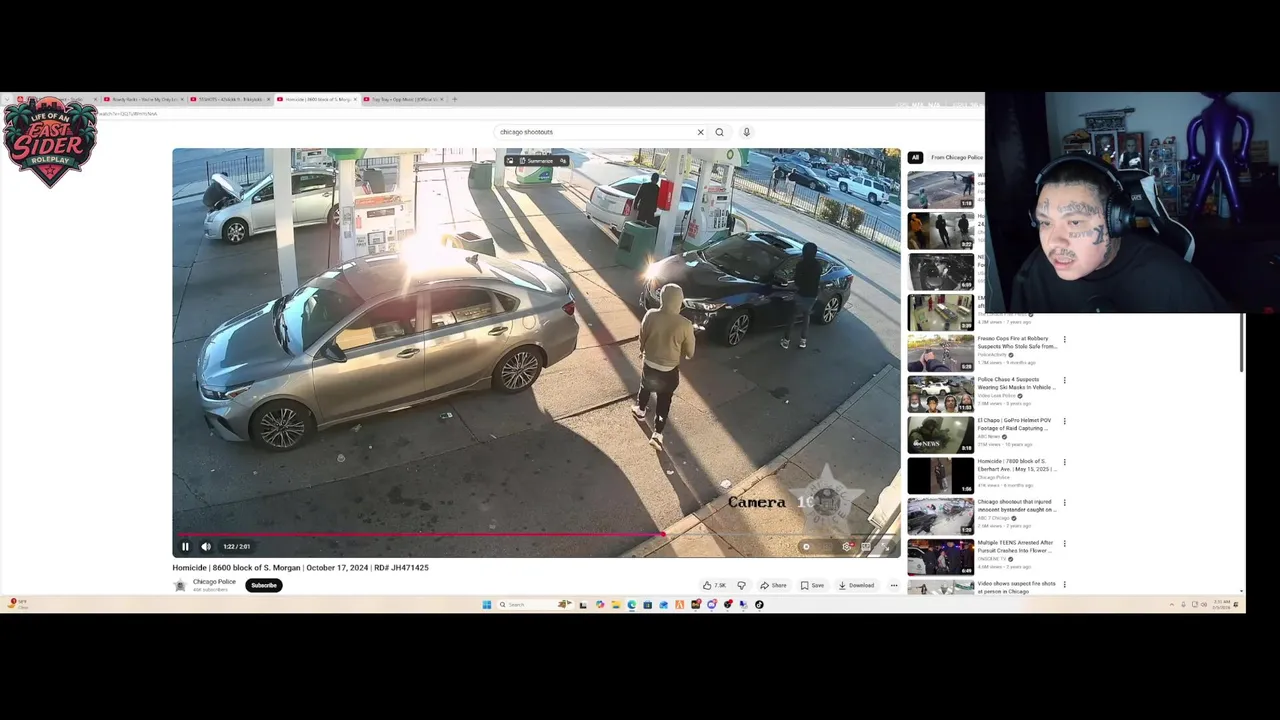Screen dimensions: 1280x720
Task: Open options menu for 'Video shows suspect fire' video
Action: (1064, 584)
